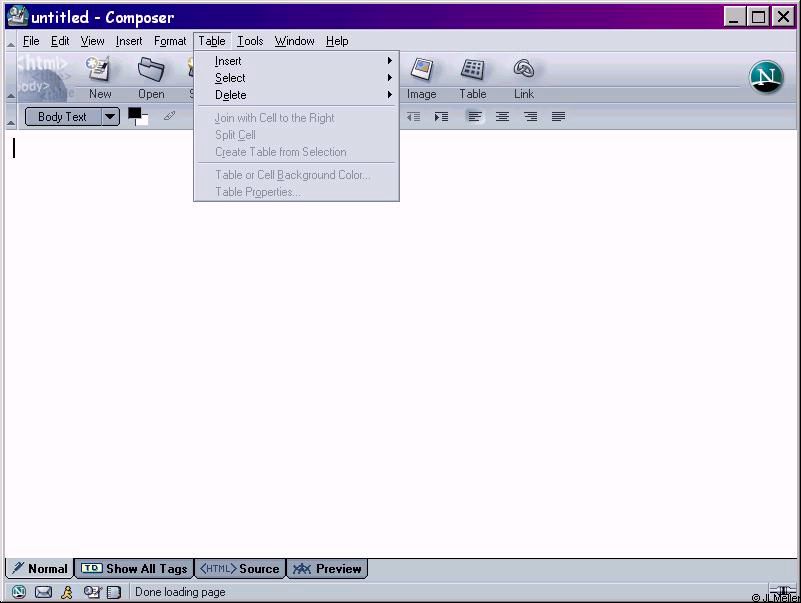The height and width of the screenshot is (603, 801).
Task: Open Mail from the envelope status icon
Action: [43, 592]
